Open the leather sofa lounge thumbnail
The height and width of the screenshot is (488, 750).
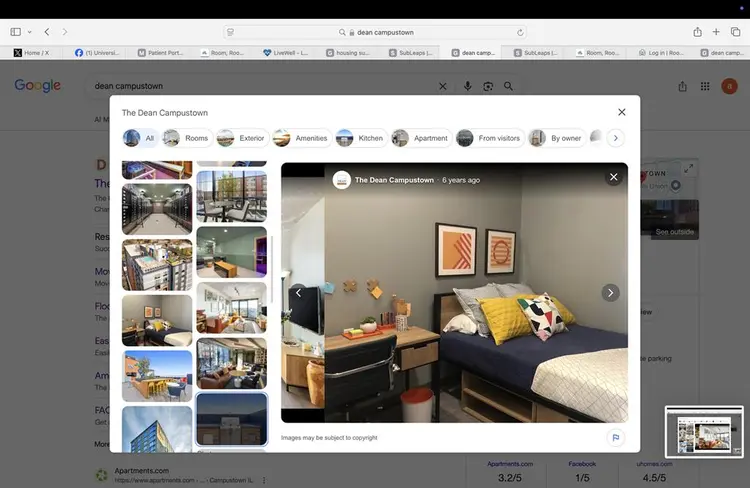pos(232,363)
